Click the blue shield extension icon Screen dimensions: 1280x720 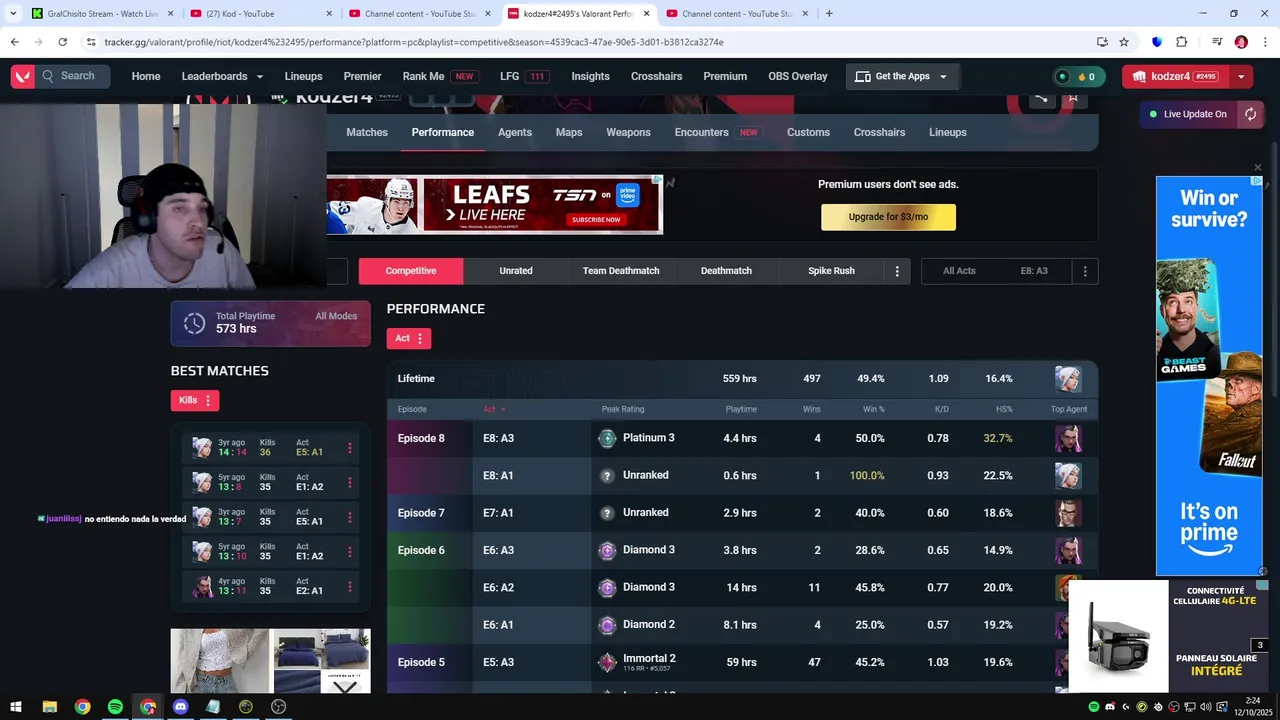pyautogui.click(x=1157, y=42)
